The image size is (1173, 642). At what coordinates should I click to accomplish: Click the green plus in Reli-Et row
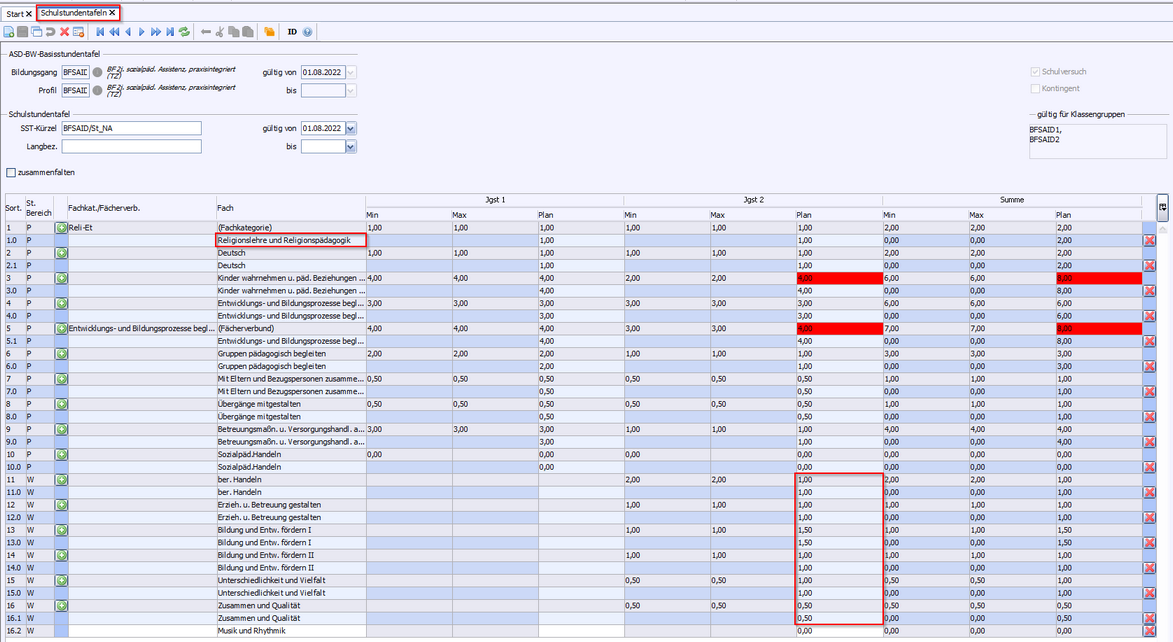61,228
